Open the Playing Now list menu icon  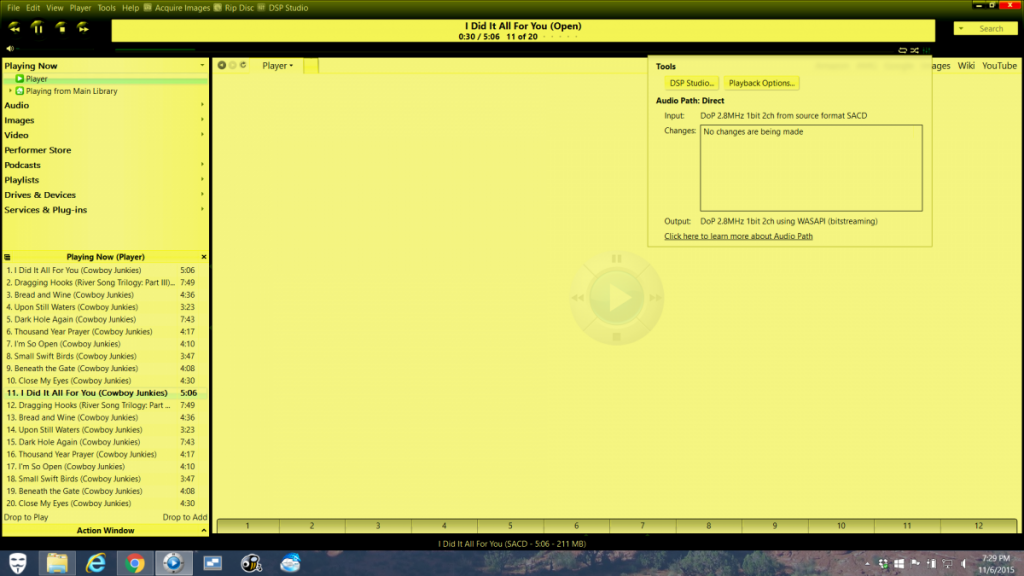pos(7,257)
